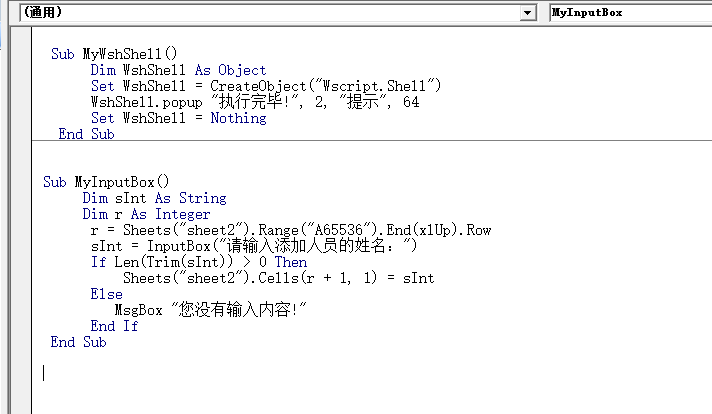Click the line "Set WshShell = Nothing"
Screen dimensions: 712x414
178,118
